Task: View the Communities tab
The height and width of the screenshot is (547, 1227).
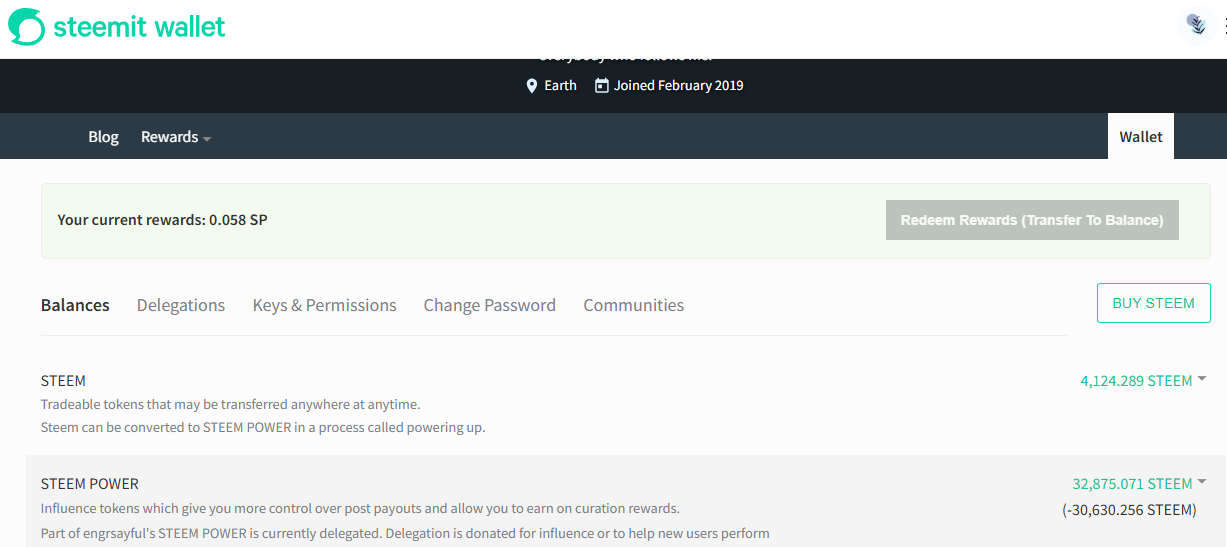Action: click(634, 305)
